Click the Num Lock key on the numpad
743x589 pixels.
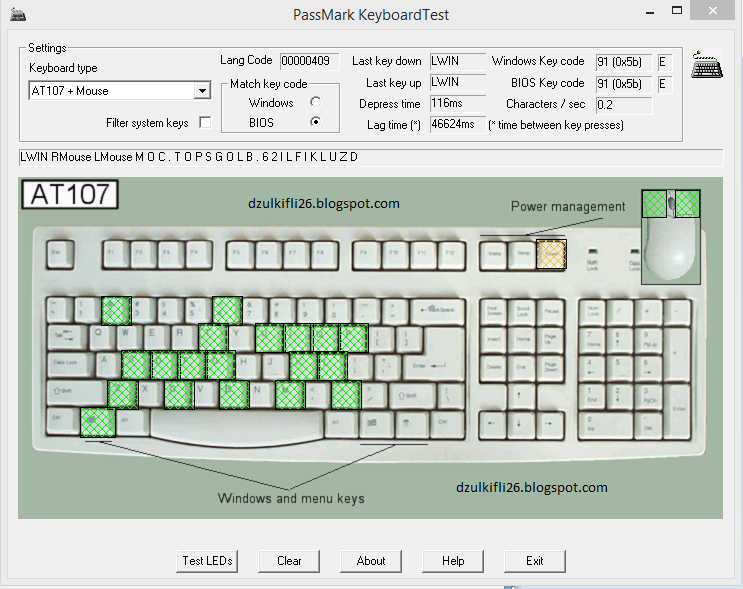[593, 311]
